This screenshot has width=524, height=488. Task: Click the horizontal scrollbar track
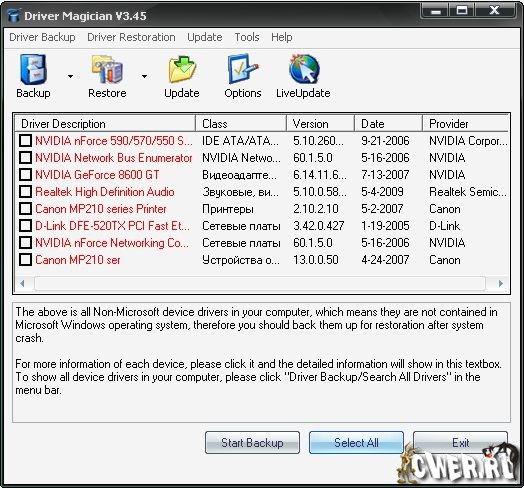(x=260, y=284)
